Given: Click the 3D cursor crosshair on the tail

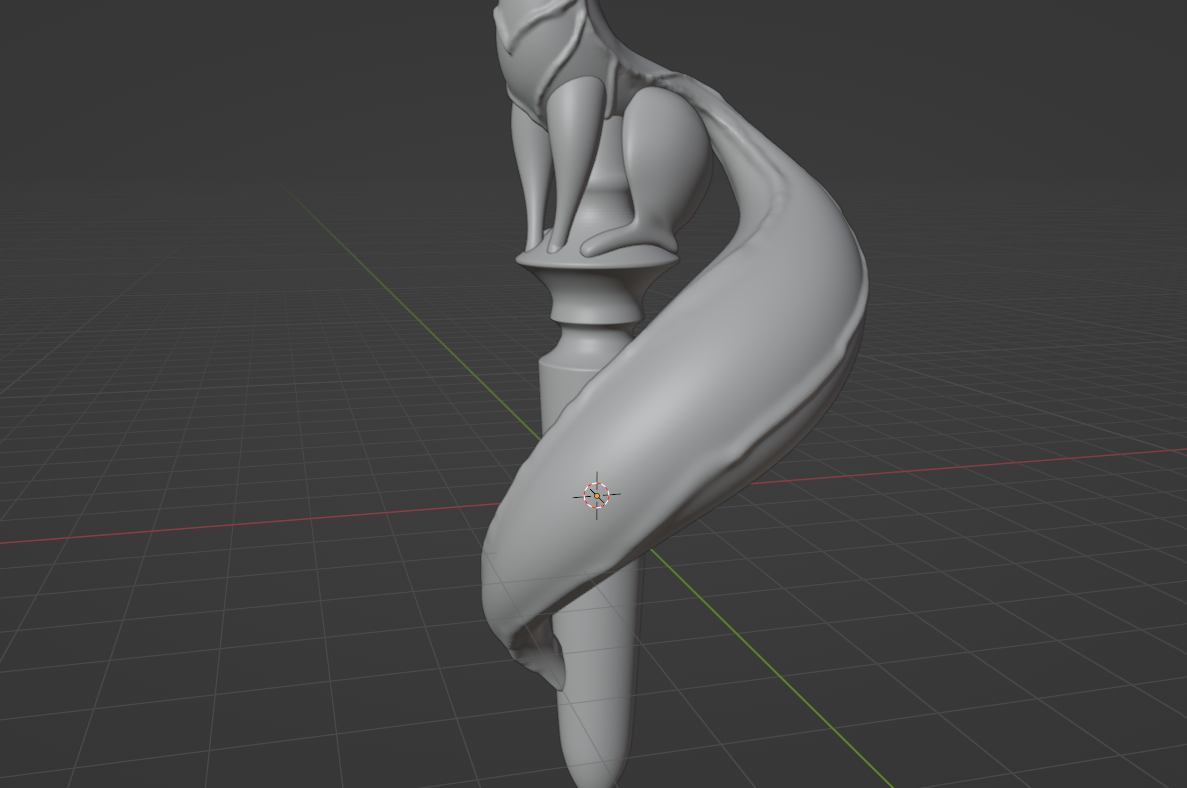Looking at the screenshot, I should click(597, 496).
